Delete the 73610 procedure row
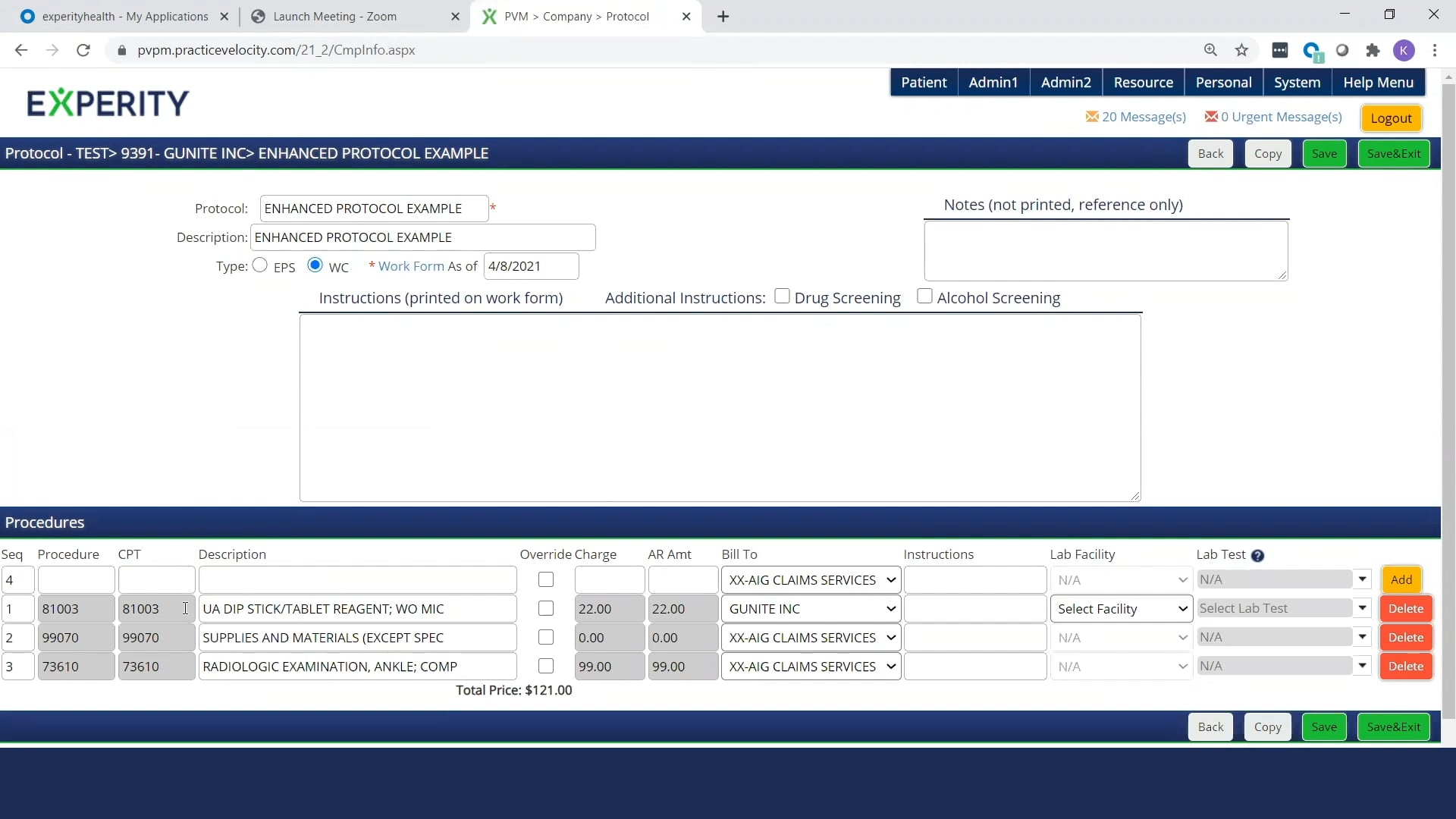The height and width of the screenshot is (819, 1456). 1405,667
